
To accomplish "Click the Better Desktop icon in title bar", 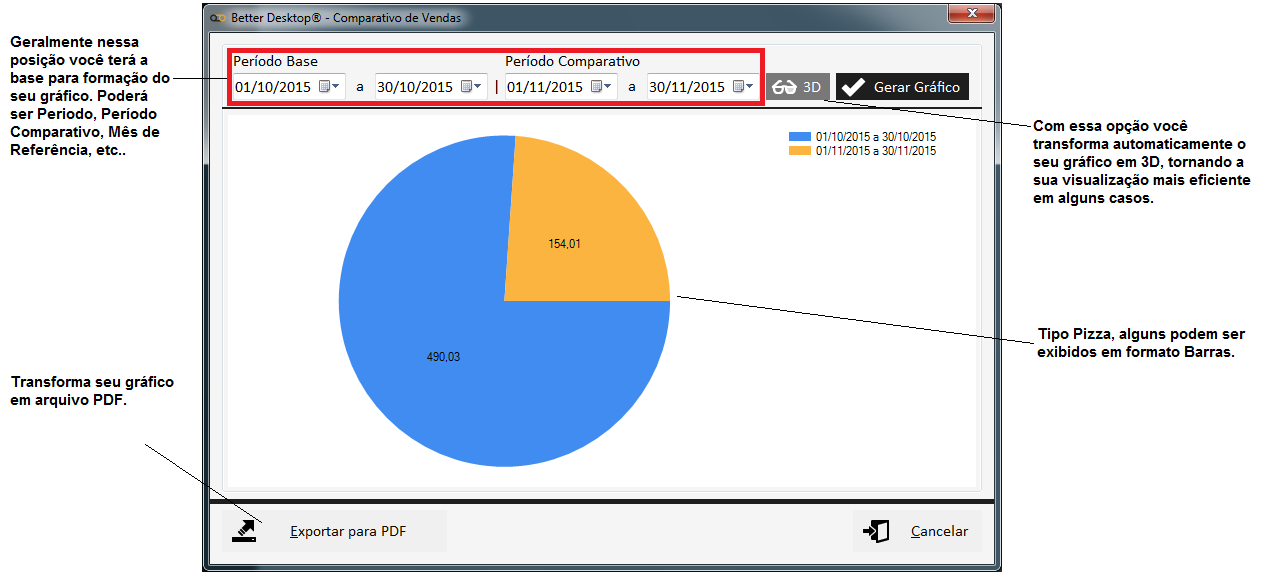I will tap(217, 18).
